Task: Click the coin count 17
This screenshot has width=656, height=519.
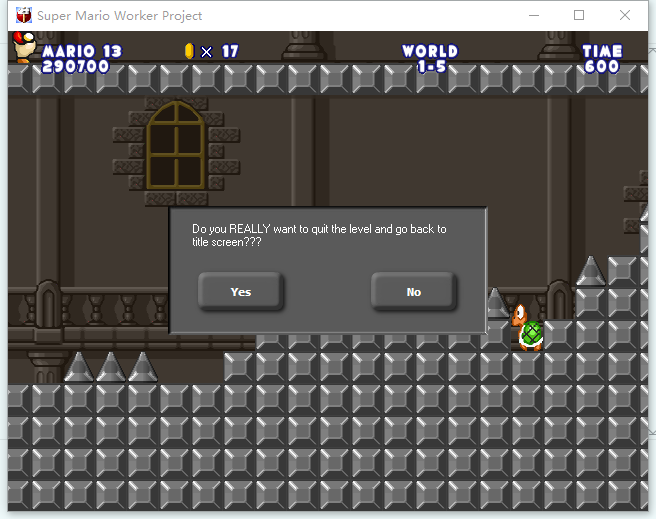Action: (x=230, y=51)
